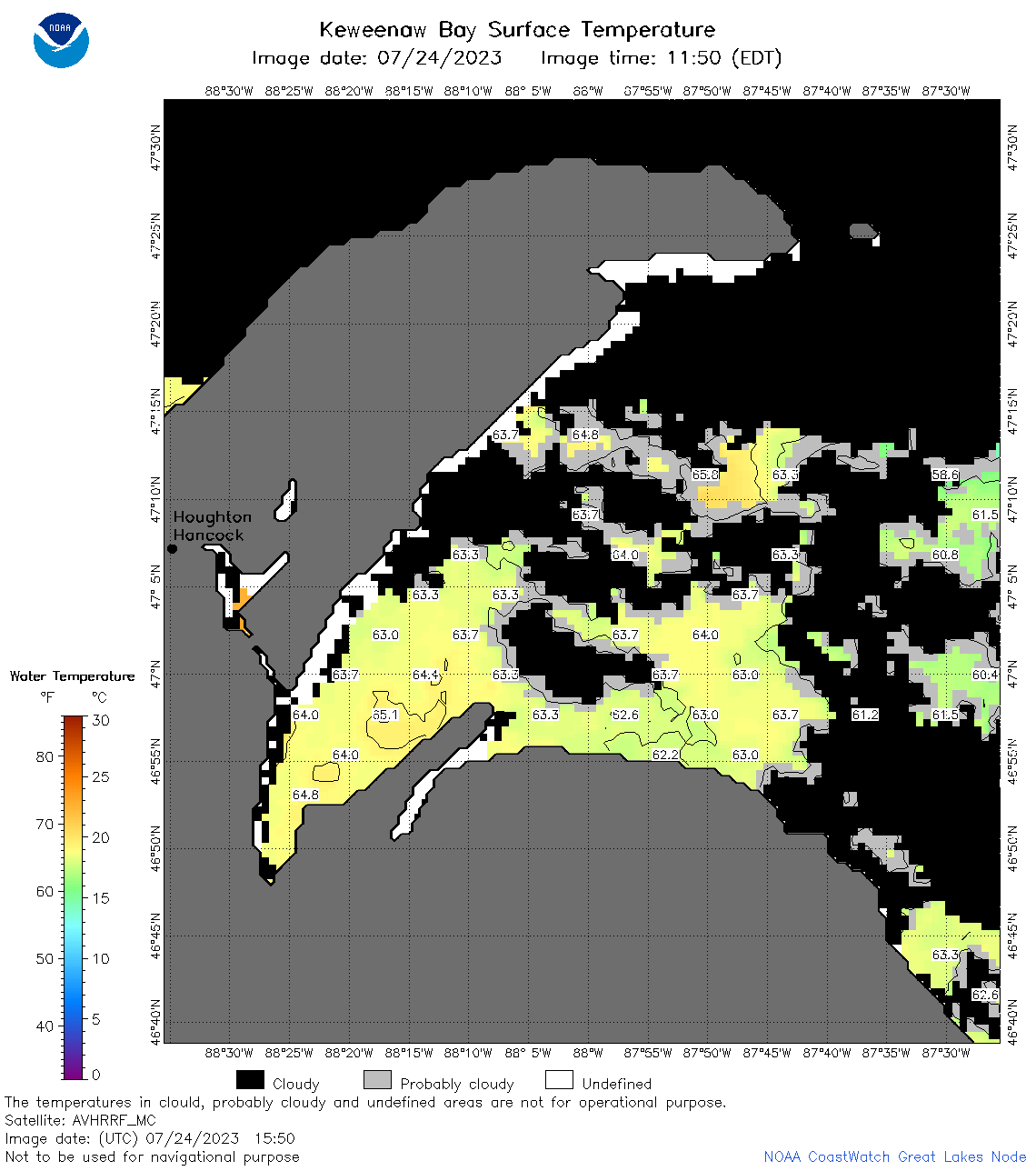Screen dimensions: 1036x1171
Task: Click the Image date 07/24/2023 text
Action: pyautogui.click(x=377, y=58)
